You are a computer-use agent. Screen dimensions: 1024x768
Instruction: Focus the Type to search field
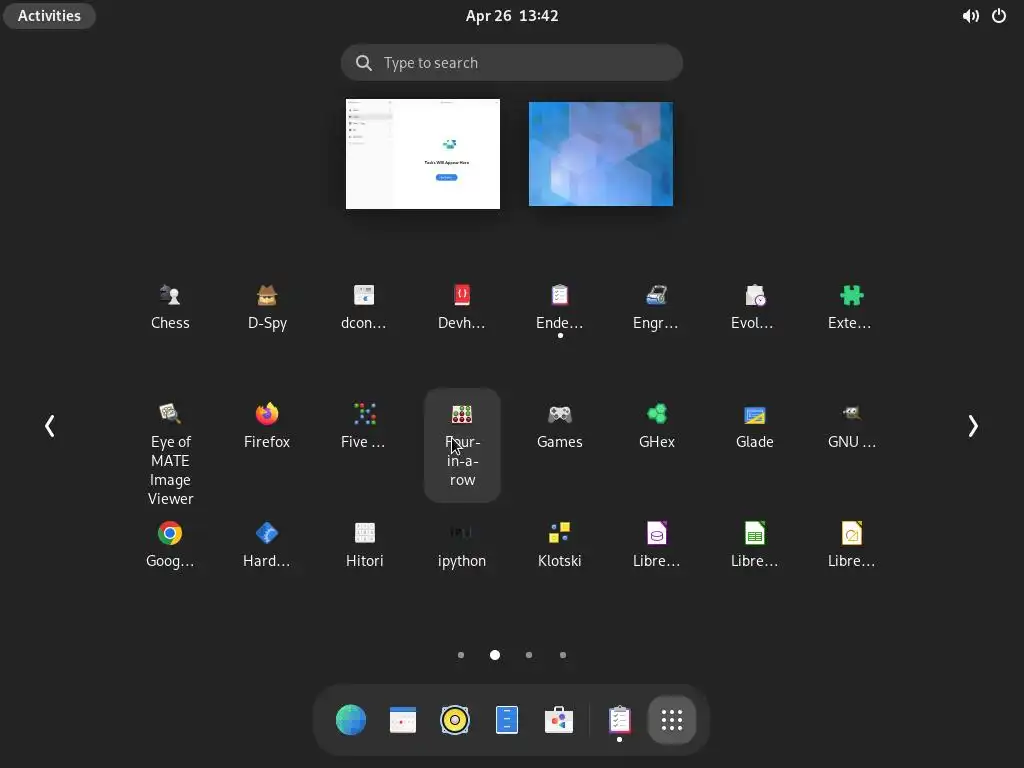point(512,63)
